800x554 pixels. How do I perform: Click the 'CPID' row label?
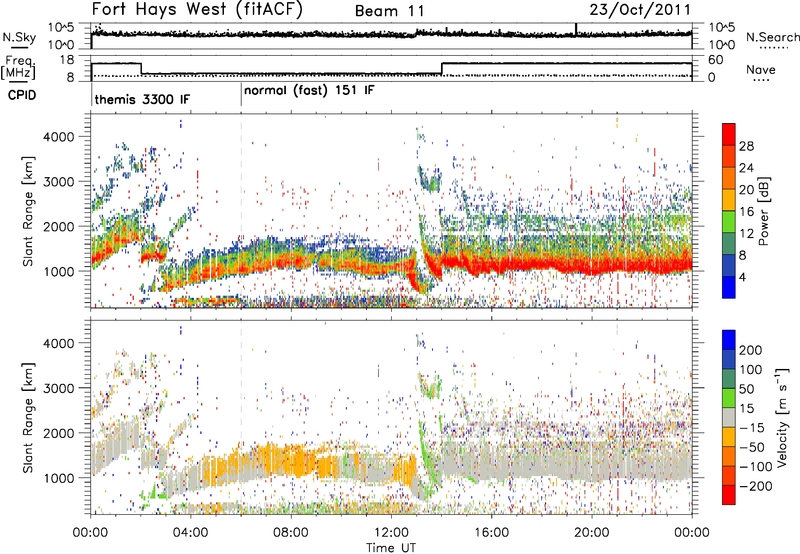[x=22, y=95]
